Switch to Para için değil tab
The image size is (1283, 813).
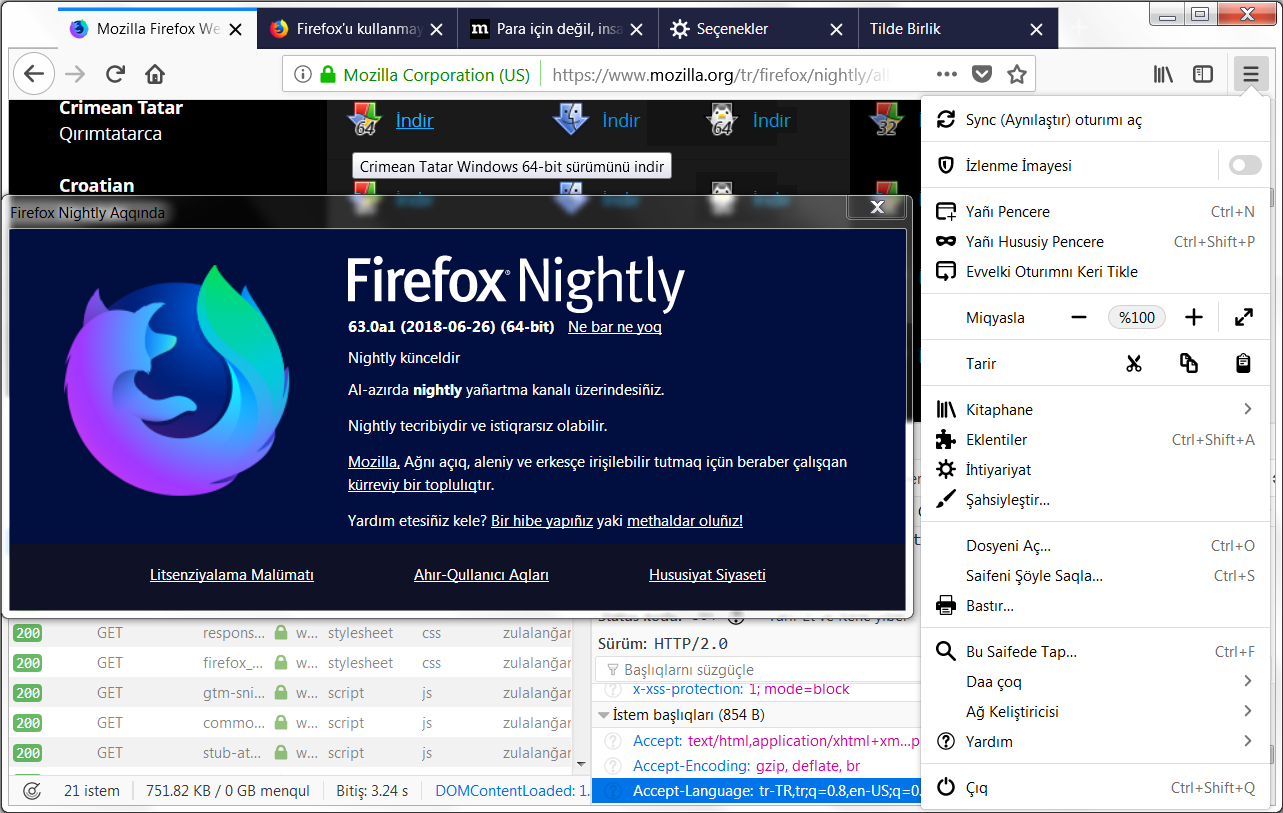(x=557, y=29)
